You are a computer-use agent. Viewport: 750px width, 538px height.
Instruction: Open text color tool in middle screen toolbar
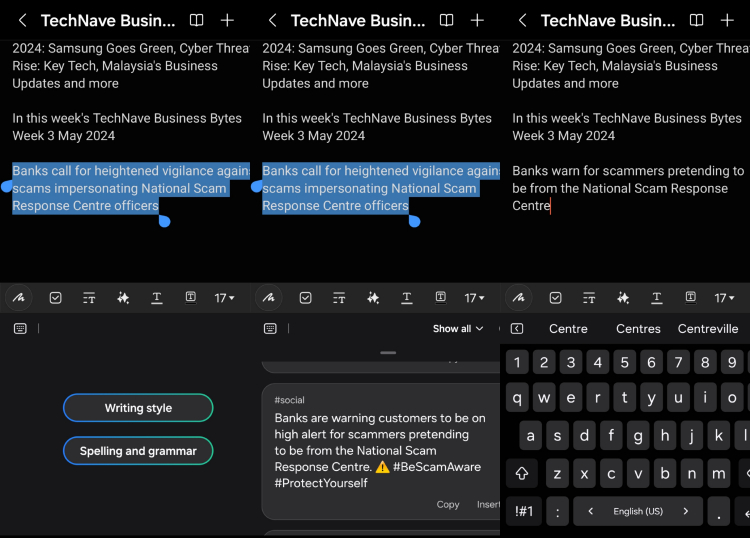[x=407, y=298]
